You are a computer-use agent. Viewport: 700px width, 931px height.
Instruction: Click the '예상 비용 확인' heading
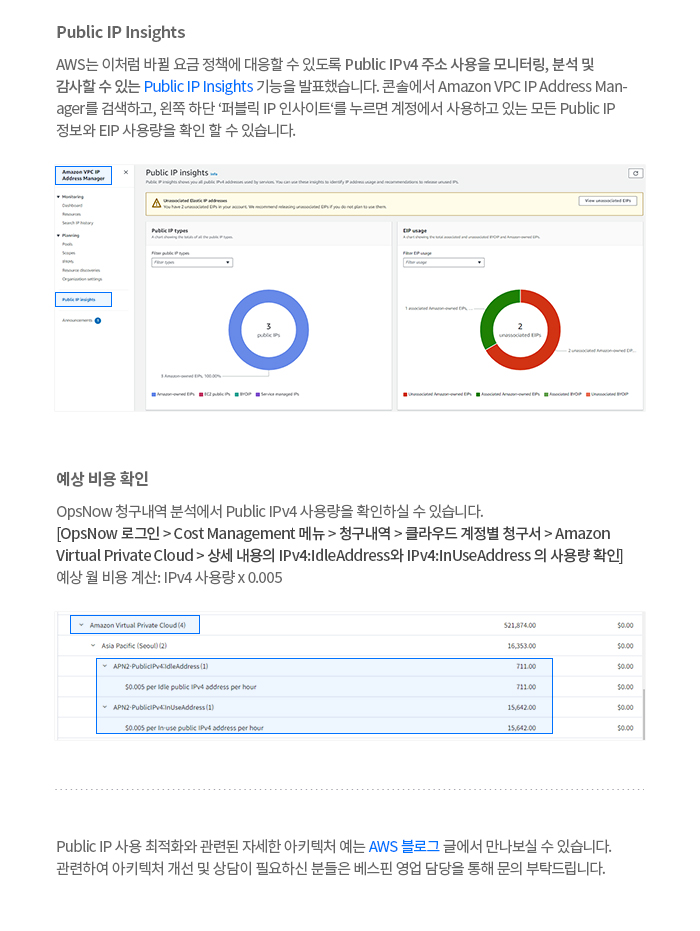102,479
